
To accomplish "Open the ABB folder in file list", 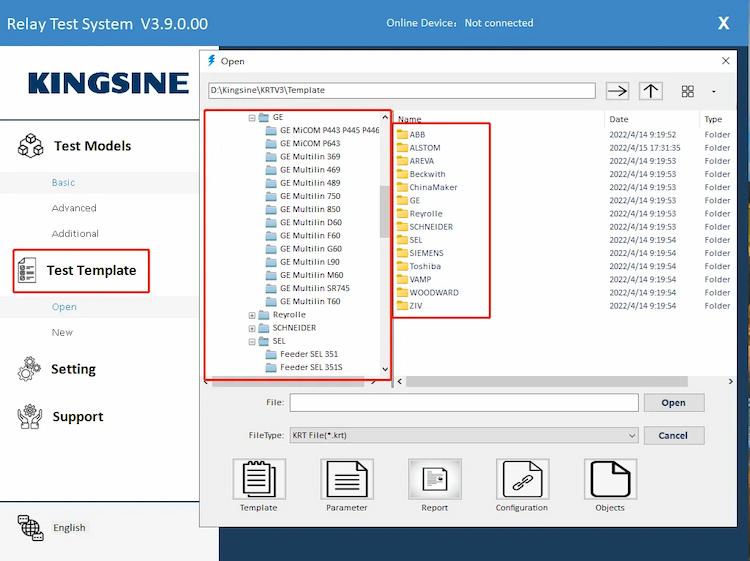I will (x=411, y=134).
